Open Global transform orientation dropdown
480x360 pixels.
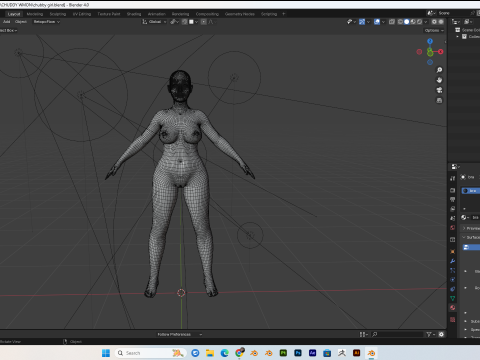[154, 22]
